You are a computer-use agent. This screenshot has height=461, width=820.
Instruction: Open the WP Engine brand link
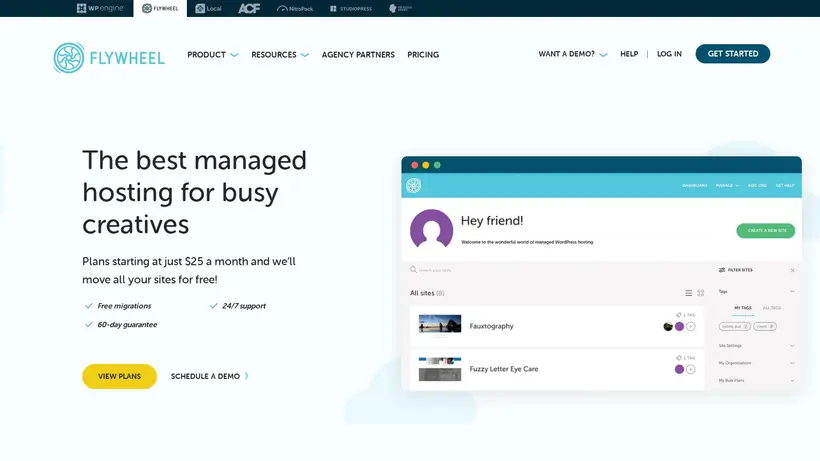100,8
